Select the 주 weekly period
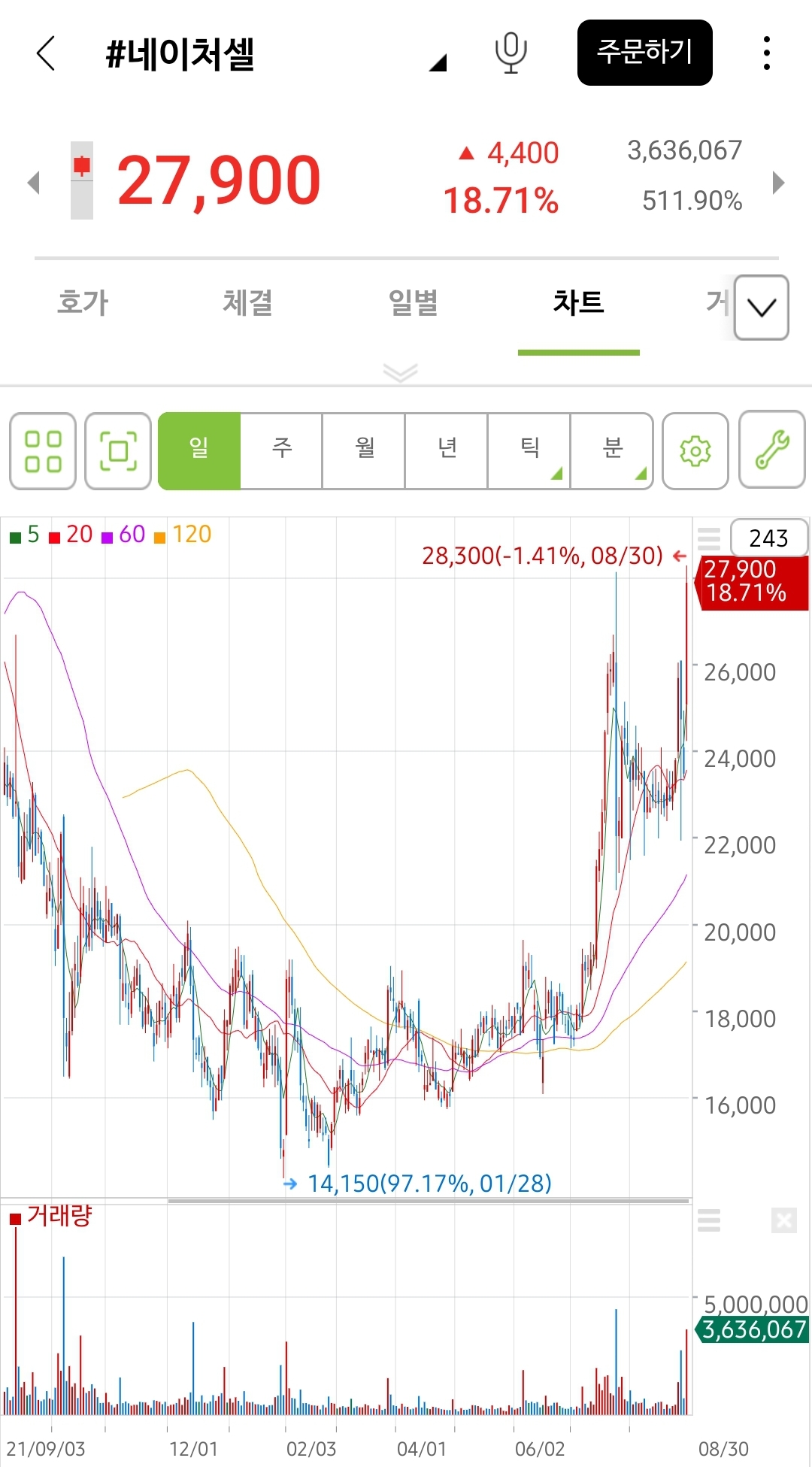 281,451
